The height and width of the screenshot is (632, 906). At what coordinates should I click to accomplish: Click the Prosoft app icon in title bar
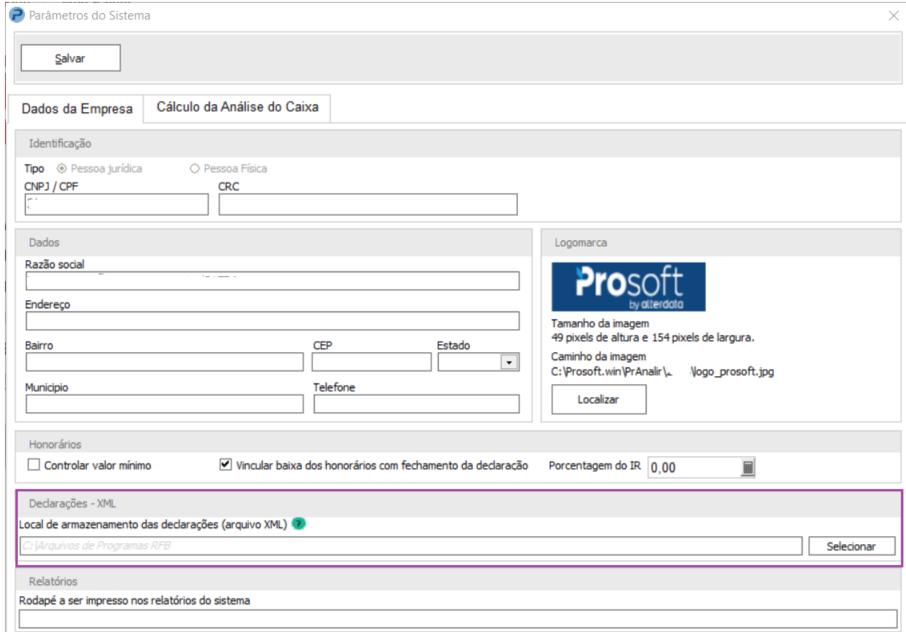click(x=17, y=15)
